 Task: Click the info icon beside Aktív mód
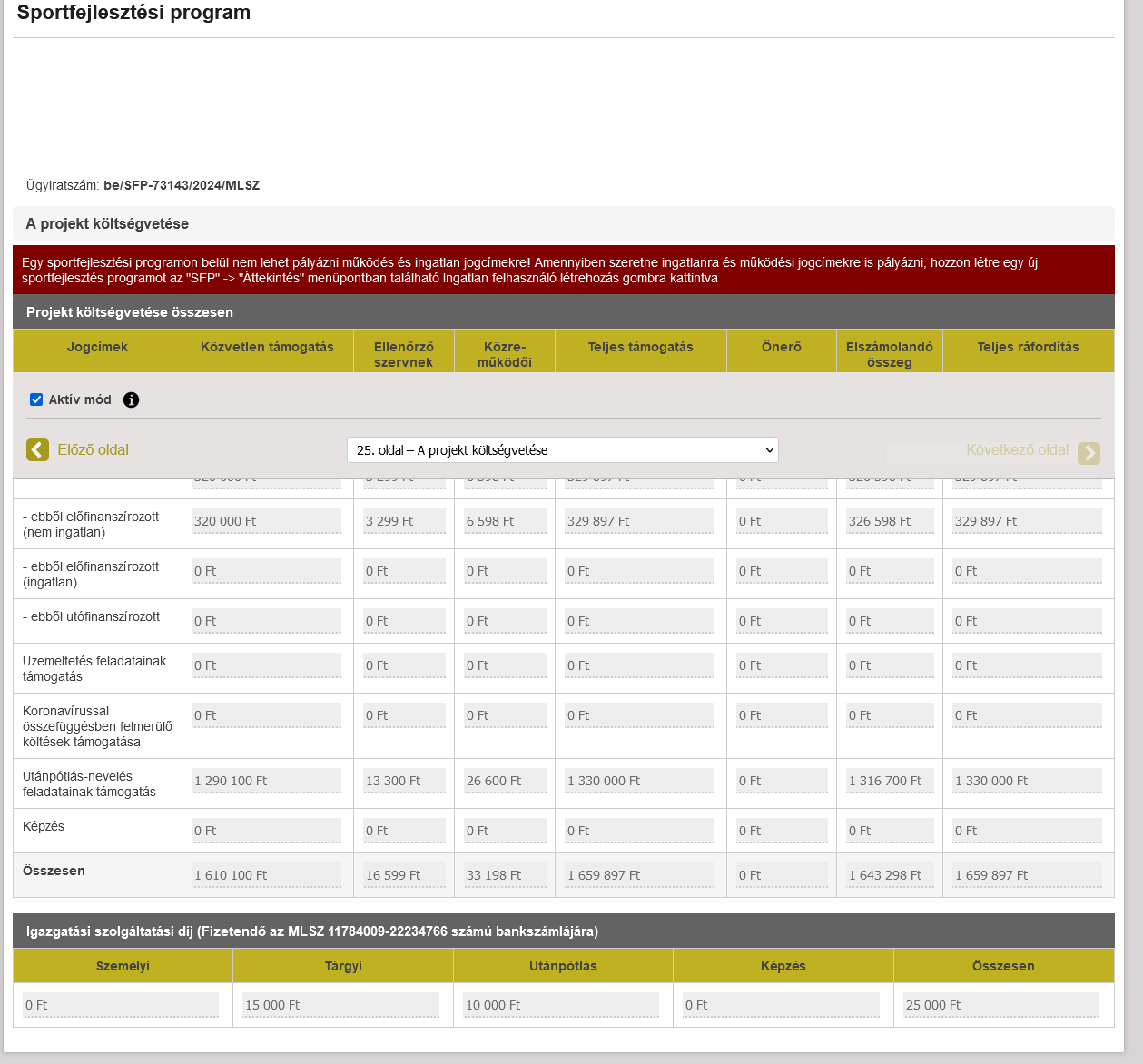pyautogui.click(x=132, y=399)
